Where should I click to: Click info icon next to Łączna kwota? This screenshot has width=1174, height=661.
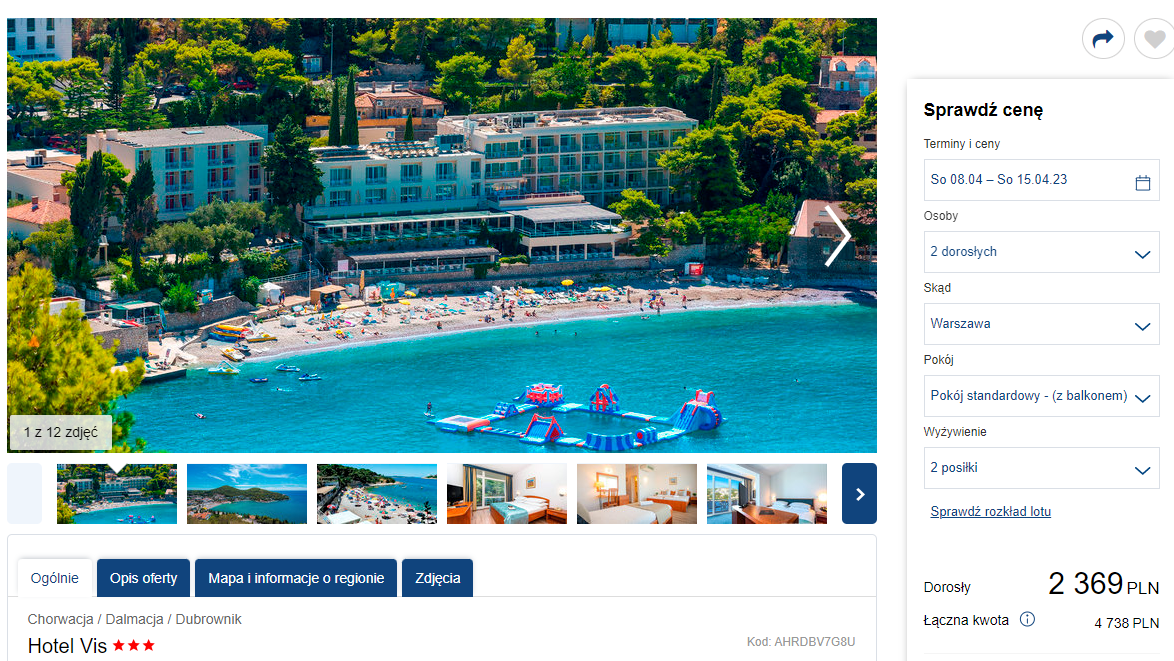point(1027,619)
